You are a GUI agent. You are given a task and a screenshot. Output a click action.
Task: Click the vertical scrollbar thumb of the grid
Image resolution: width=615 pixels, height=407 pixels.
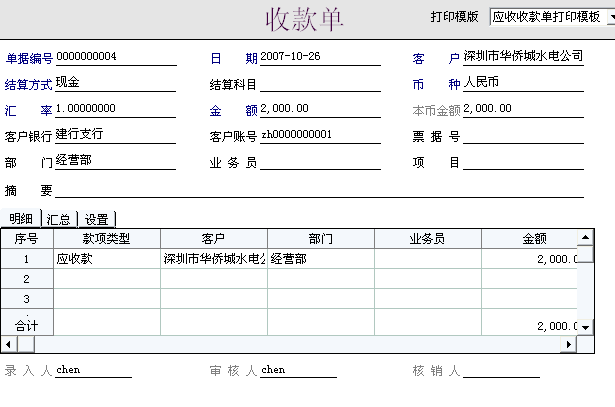point(586,254)
